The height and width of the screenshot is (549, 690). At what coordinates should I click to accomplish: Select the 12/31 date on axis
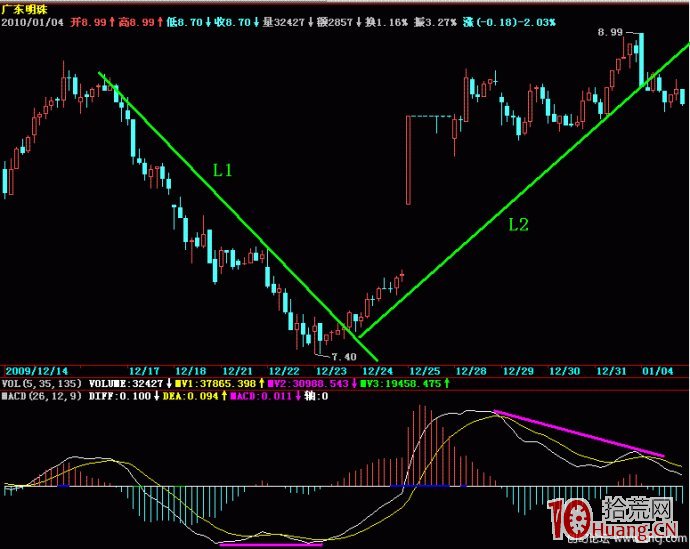pyautogui.click(x=611, y=371)
